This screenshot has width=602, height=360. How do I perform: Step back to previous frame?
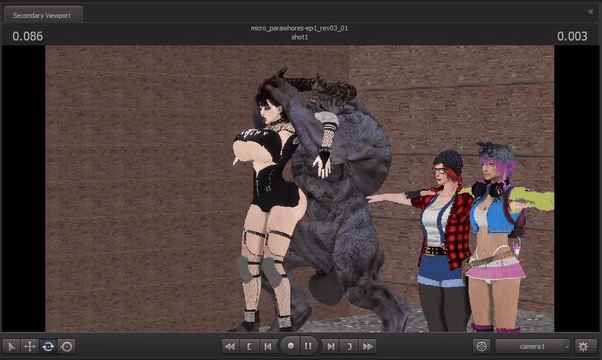click(268, 347)
